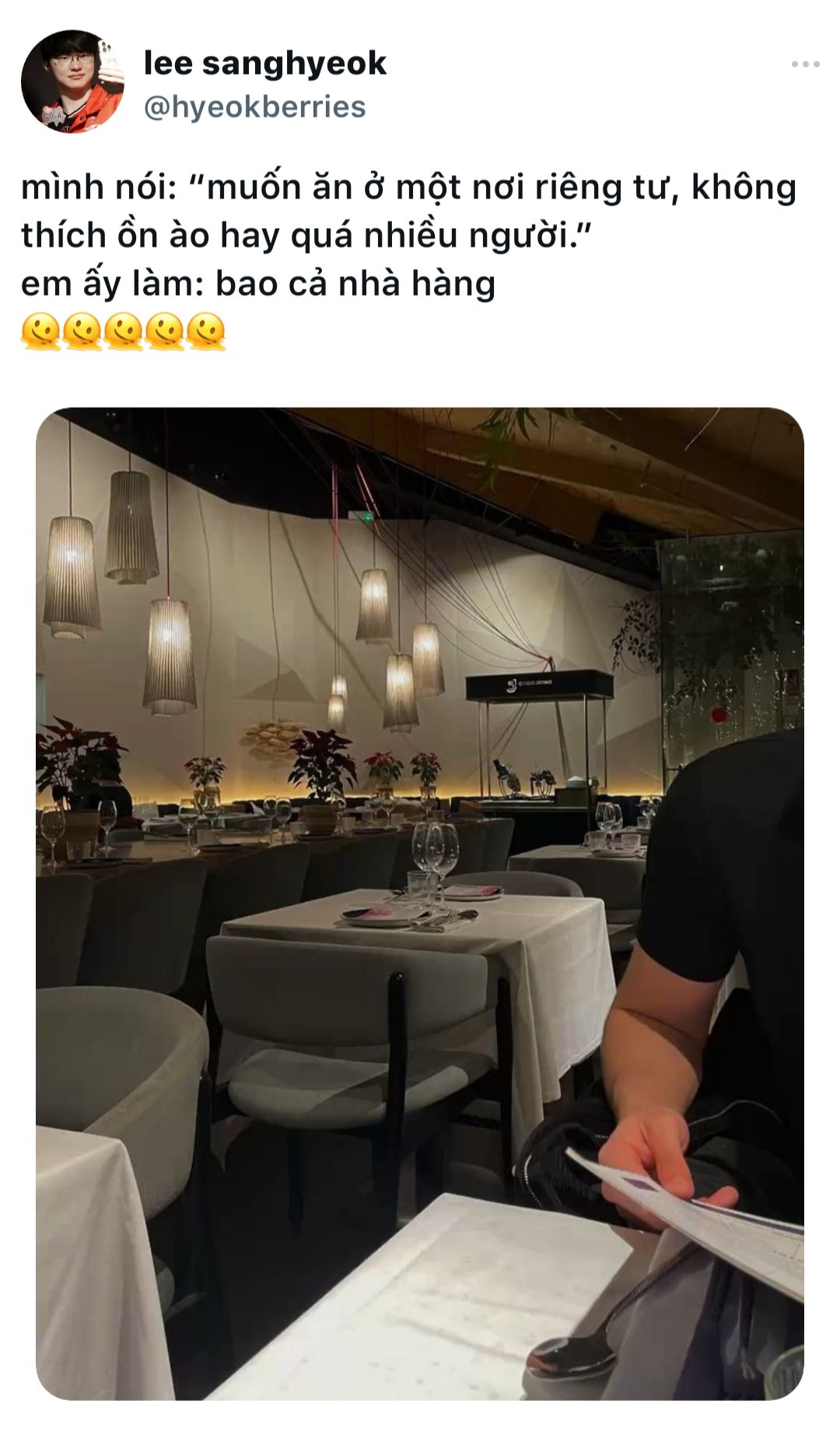
Task: Select the fourth melting face emoji
Action: [x=165, y=332]
